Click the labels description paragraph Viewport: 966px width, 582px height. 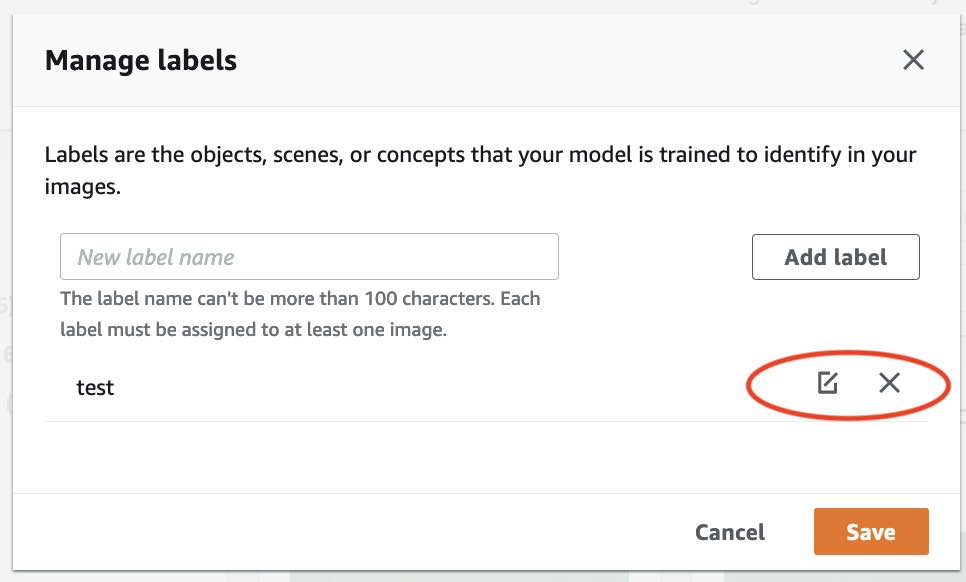pos(480,170)
